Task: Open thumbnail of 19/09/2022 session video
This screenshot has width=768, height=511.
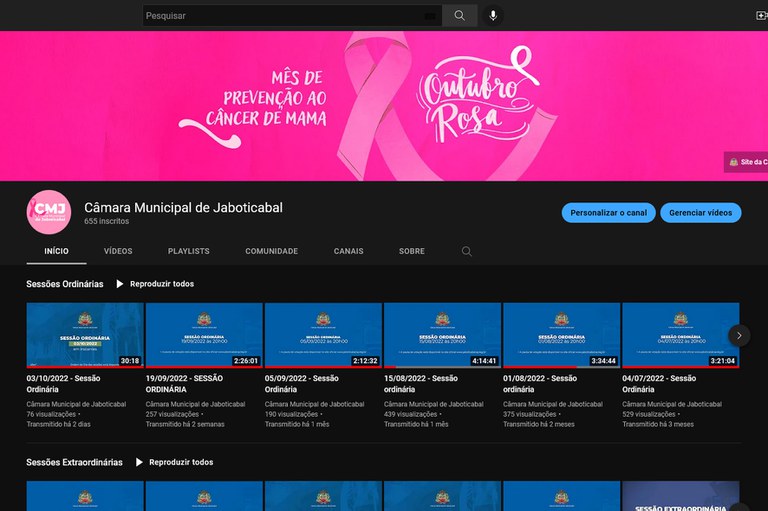Action: pyautogui.click(x=204, y=335)
